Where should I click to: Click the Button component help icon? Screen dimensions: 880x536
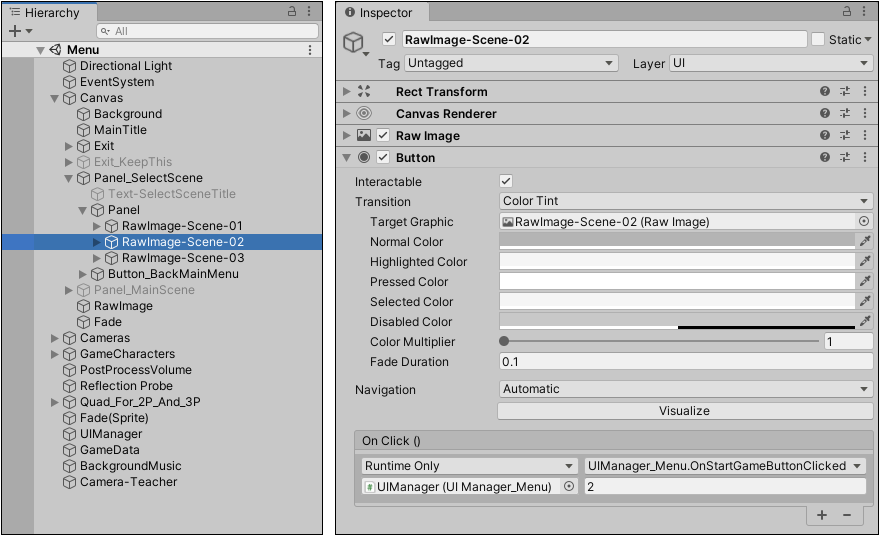(x=825, y=157)
